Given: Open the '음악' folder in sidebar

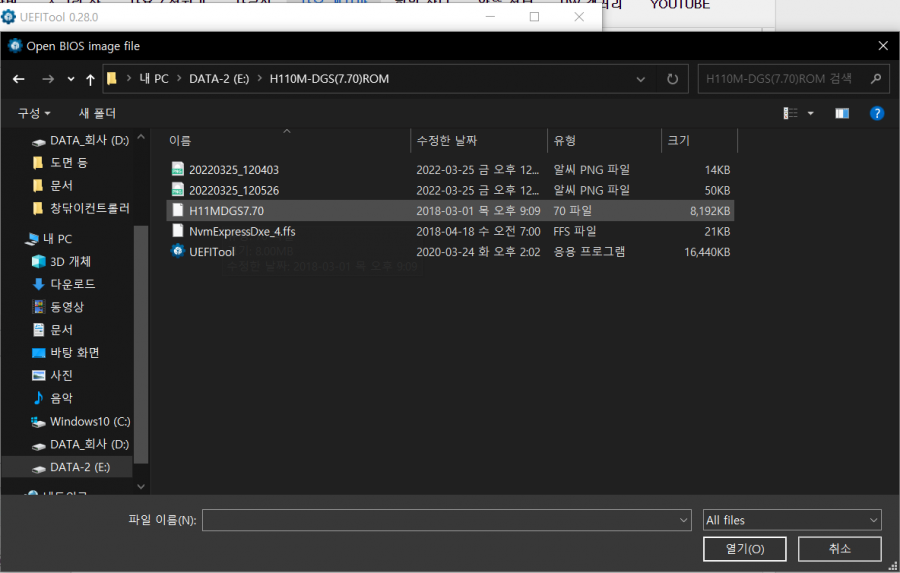Looking at the screenshot, I should [x=61, y=398].
